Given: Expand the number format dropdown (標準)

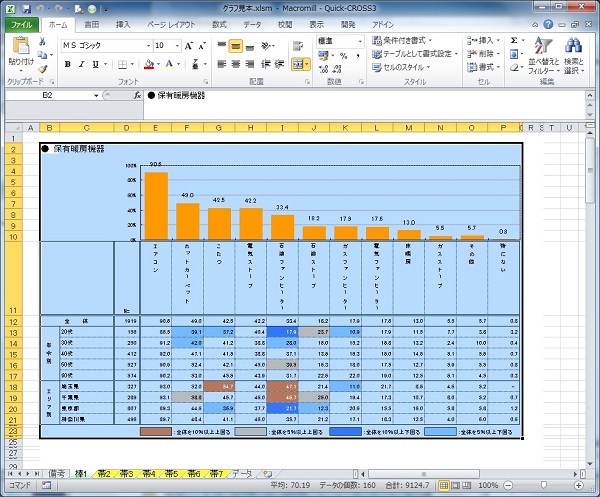Looking at the screenshot, I should [360, 41].
